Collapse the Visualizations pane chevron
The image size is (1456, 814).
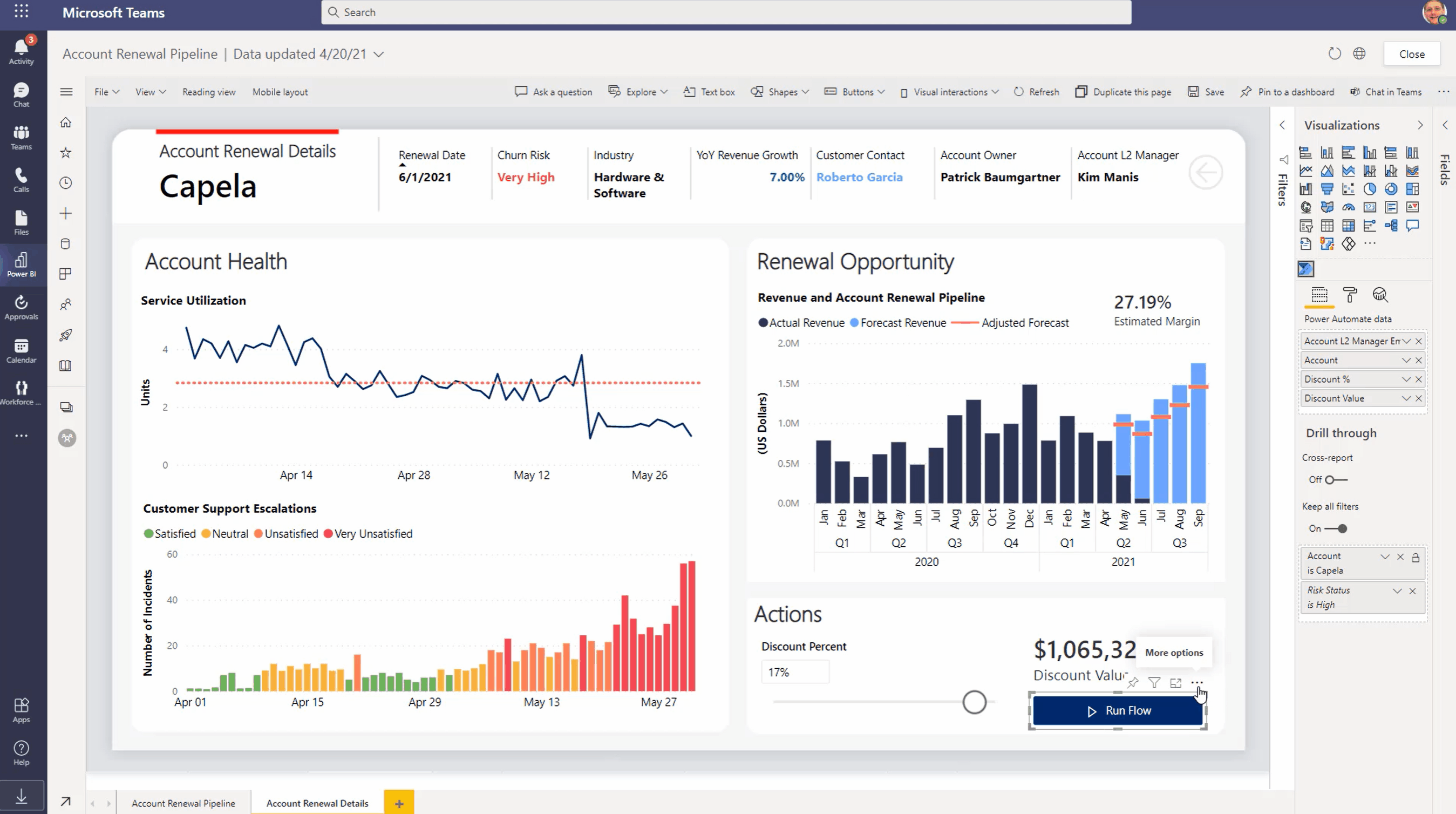[1420, 125]
